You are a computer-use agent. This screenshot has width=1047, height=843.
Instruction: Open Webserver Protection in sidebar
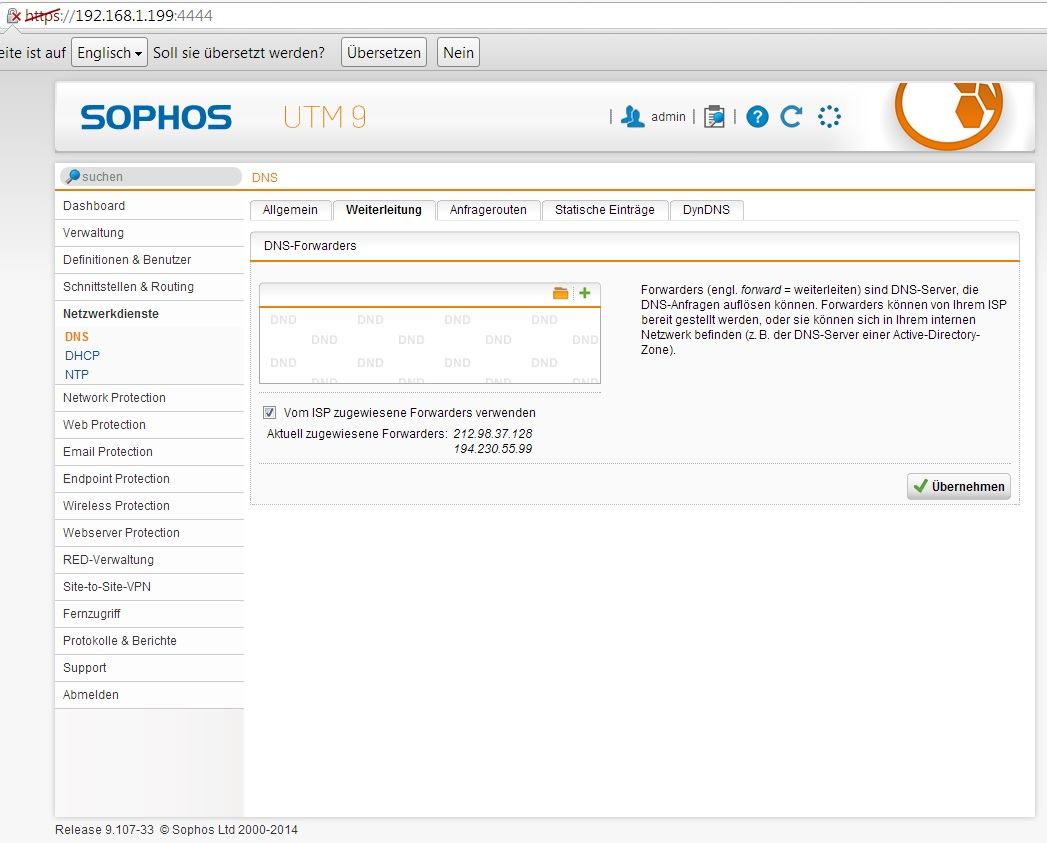coord(149,533)
